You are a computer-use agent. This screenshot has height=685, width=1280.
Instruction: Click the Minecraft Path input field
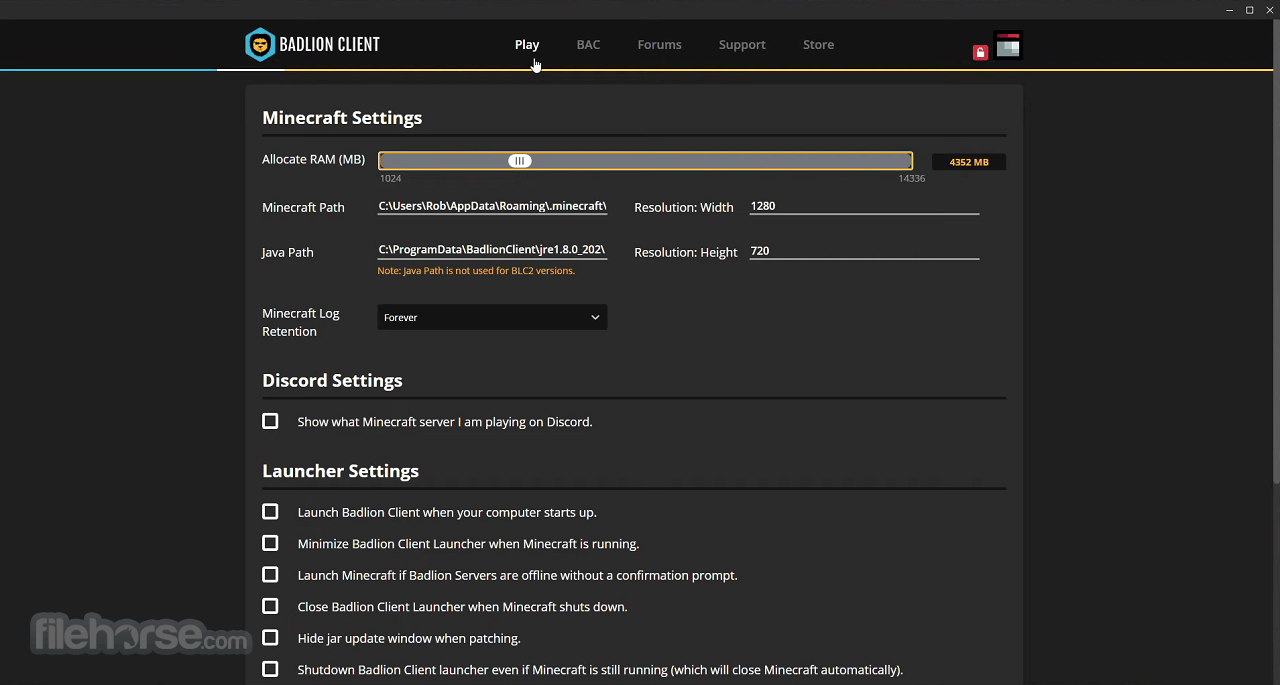[492, 206]
